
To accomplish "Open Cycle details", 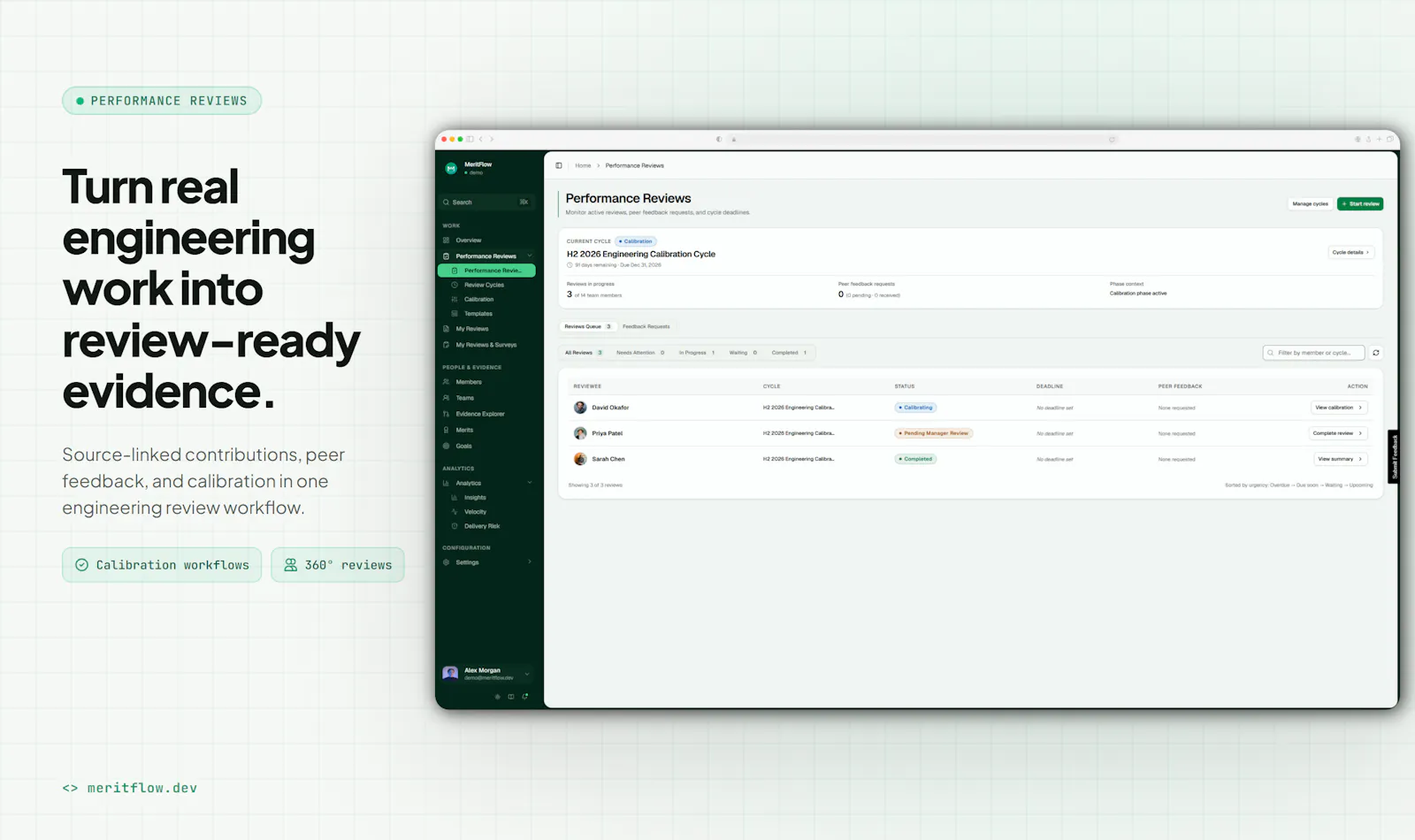I will [x=1350, y=253].
